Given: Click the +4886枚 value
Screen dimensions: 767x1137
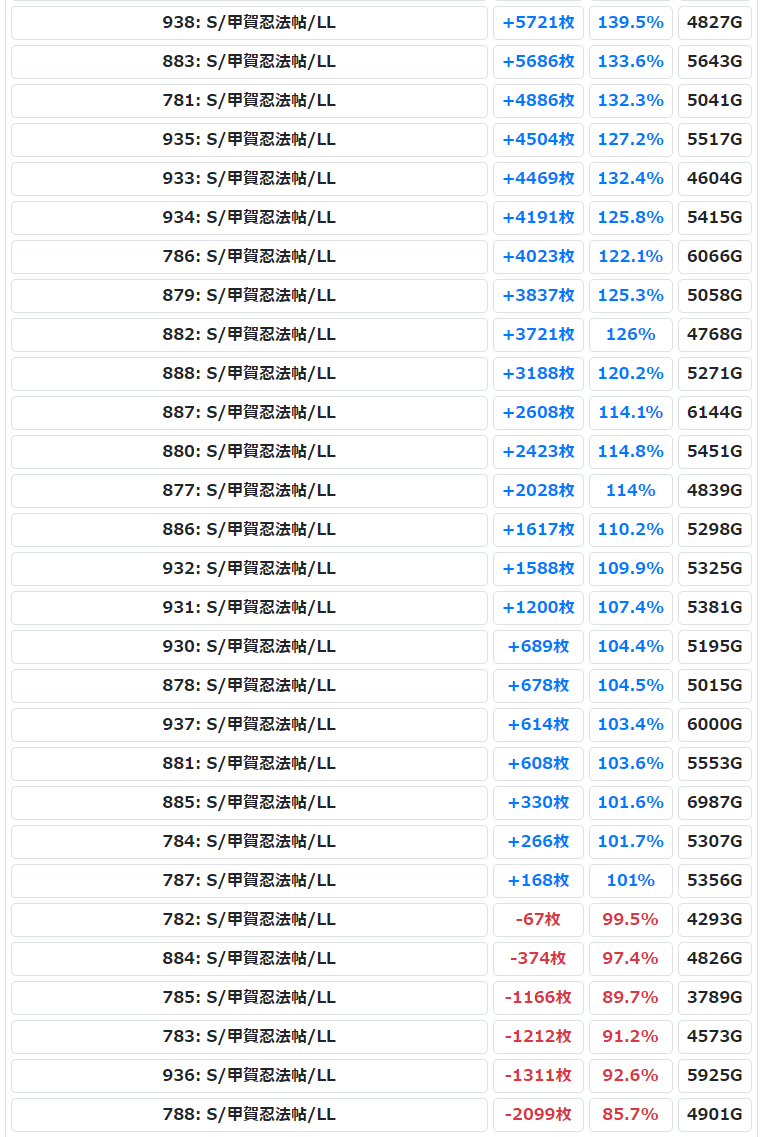Looking at the screenshot, I should tap(539, 101).
